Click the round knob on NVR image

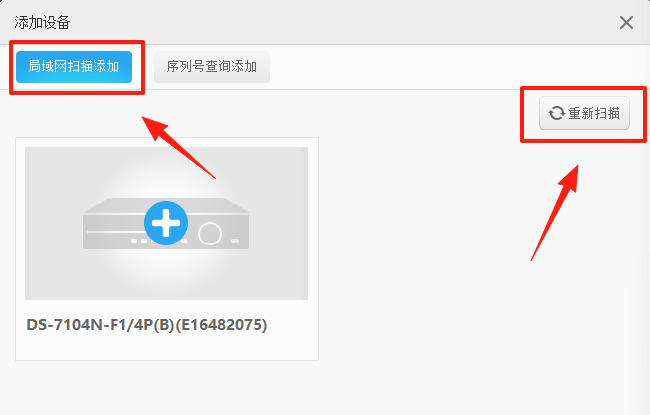[x=210, y=234]
